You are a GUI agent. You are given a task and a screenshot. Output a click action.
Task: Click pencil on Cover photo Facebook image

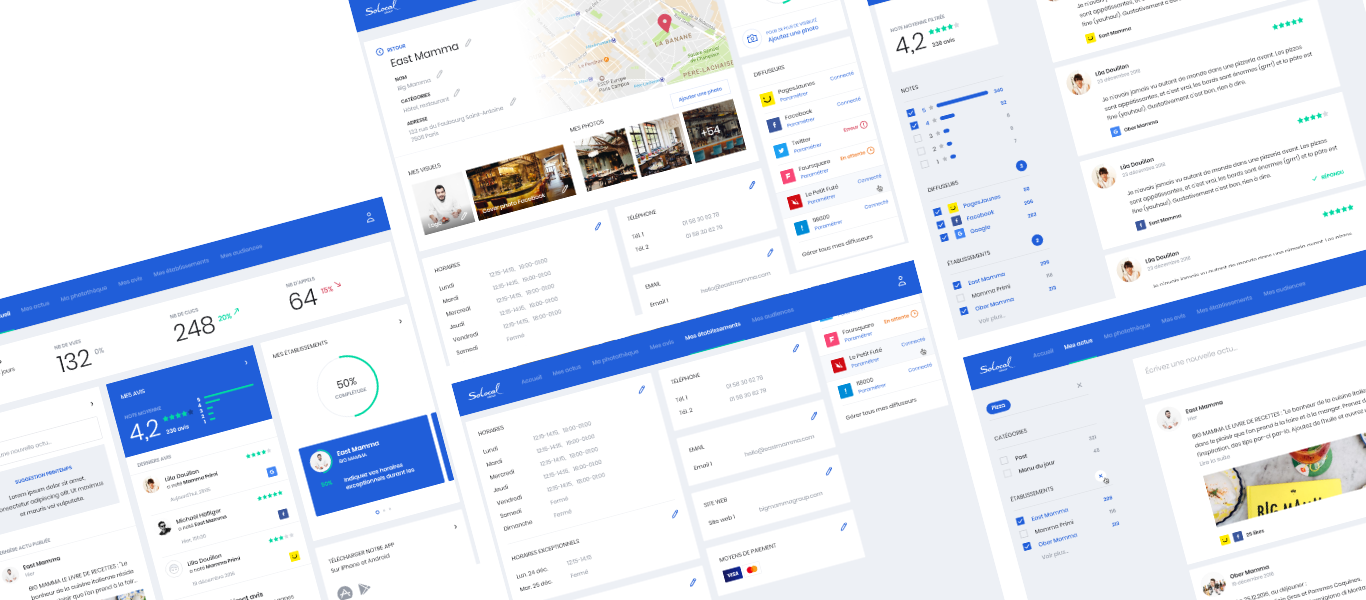click(x=565, y=188)
